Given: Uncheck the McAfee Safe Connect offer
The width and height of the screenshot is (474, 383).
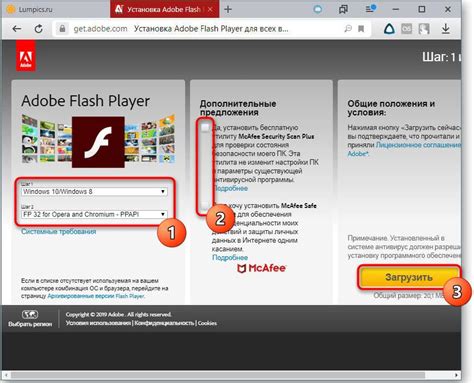Looking at the screenshot, I should pos(206,205).
